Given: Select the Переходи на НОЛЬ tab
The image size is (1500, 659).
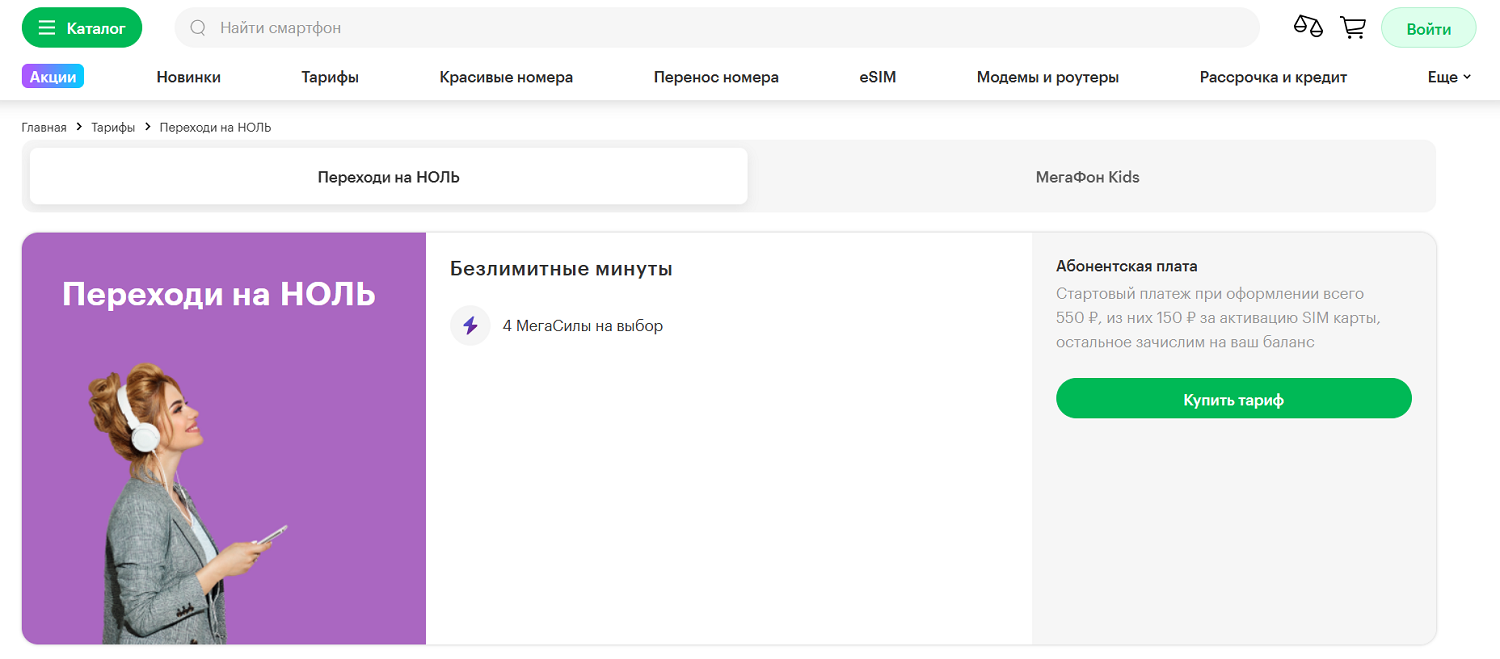Looking at the screenshot, I should point(389,177).
